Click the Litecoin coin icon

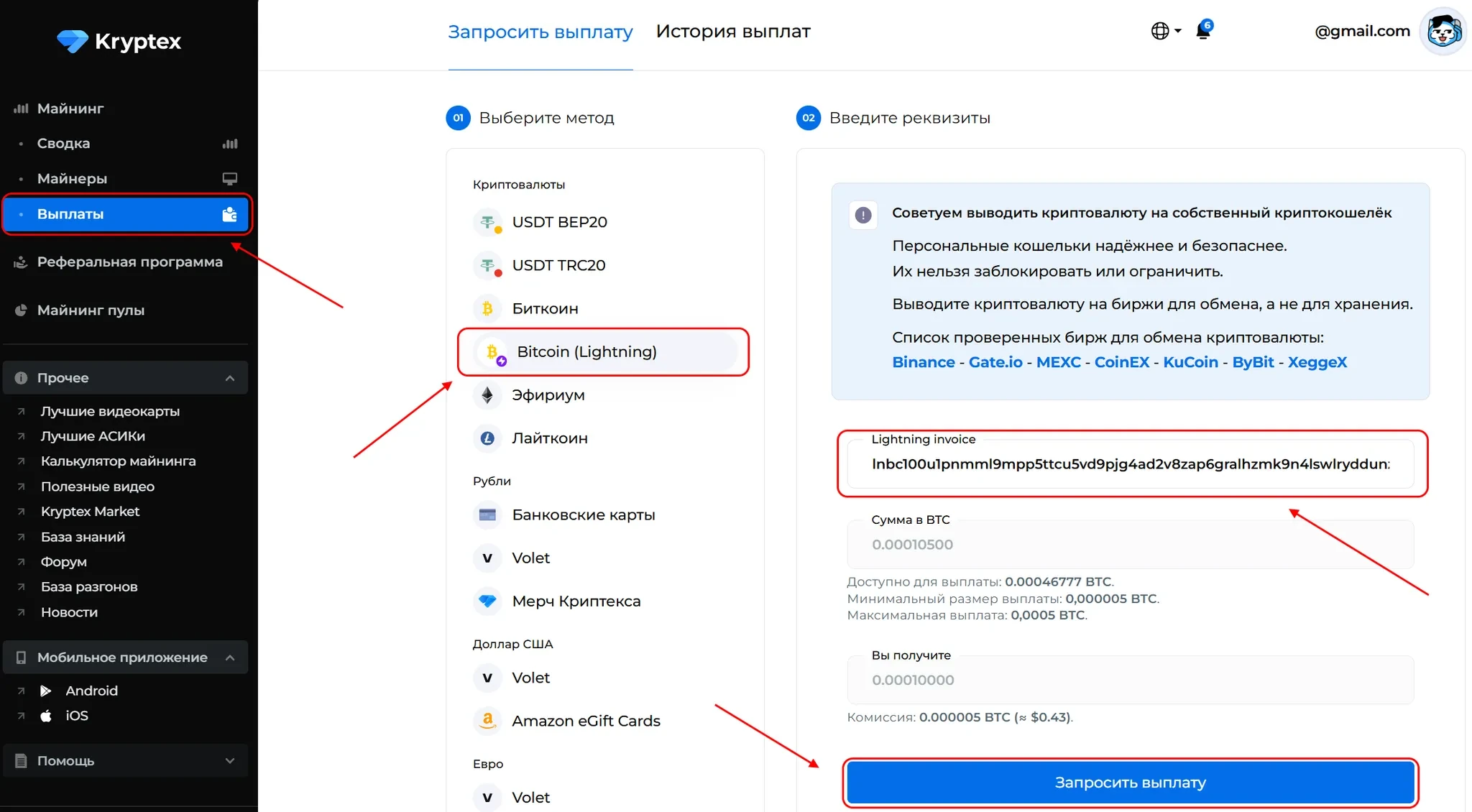487,438
